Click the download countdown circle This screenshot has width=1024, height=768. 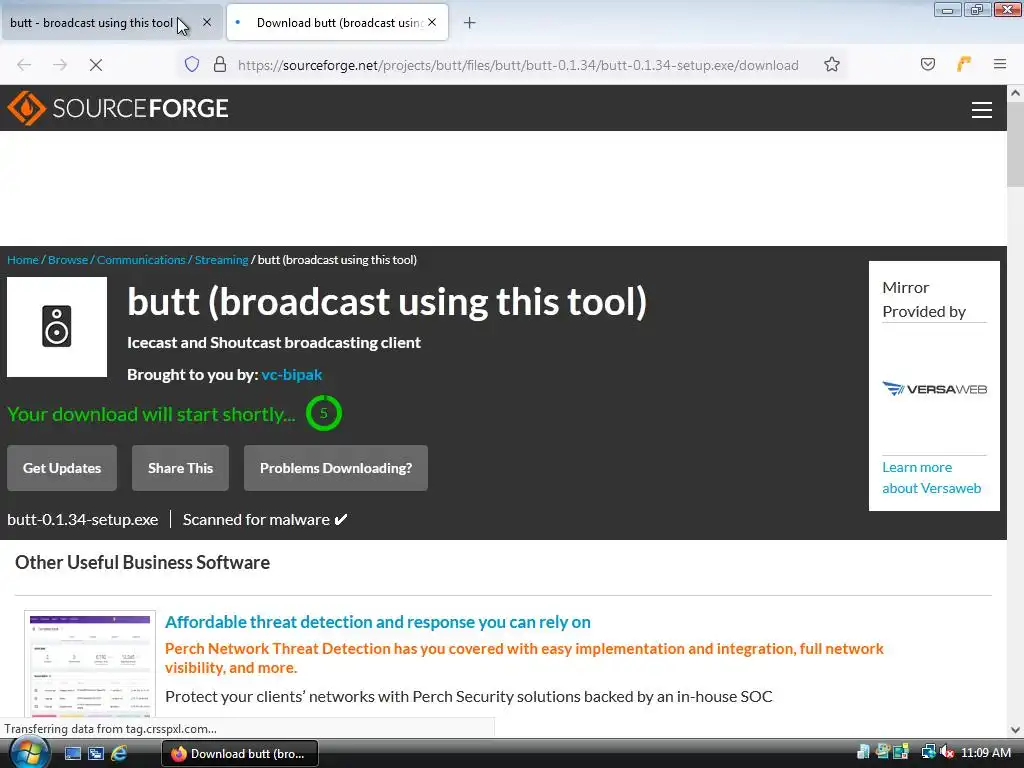point(323,413)
